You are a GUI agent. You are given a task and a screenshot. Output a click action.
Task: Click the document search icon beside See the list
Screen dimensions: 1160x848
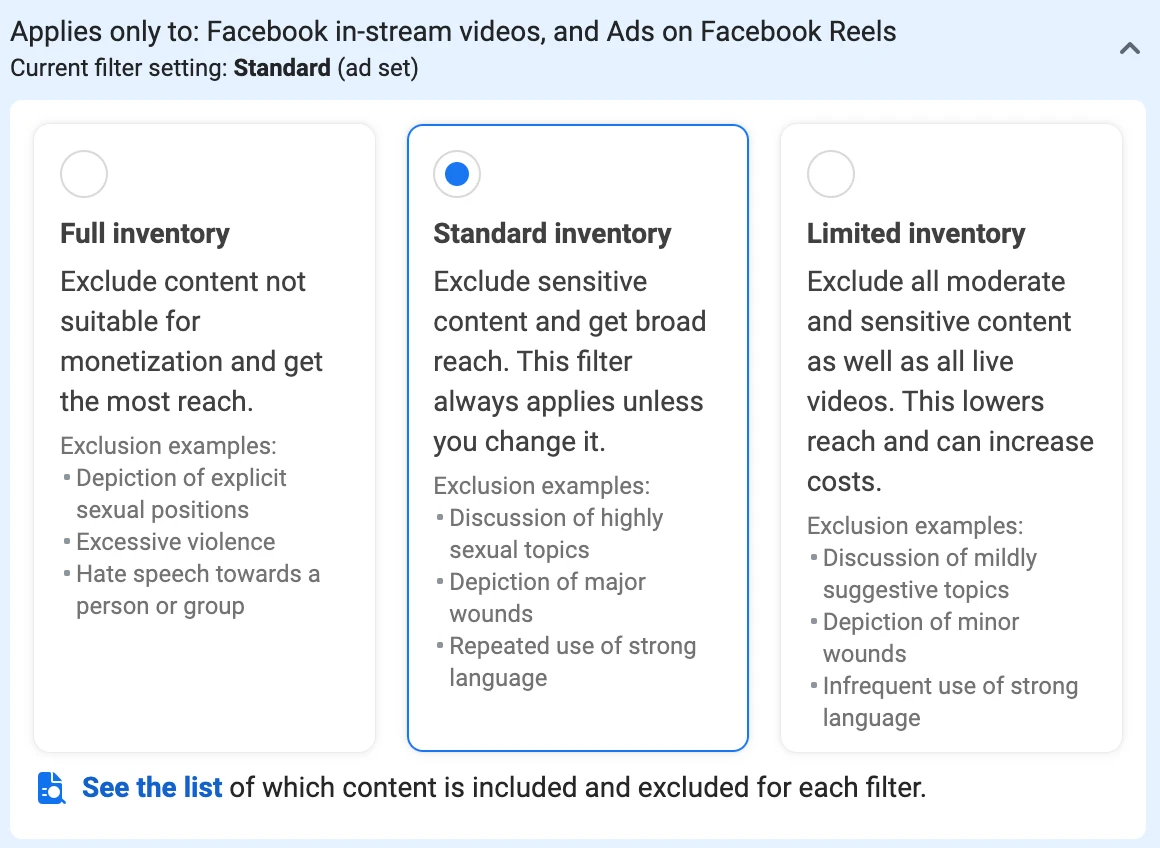click(x=52, y=788)
